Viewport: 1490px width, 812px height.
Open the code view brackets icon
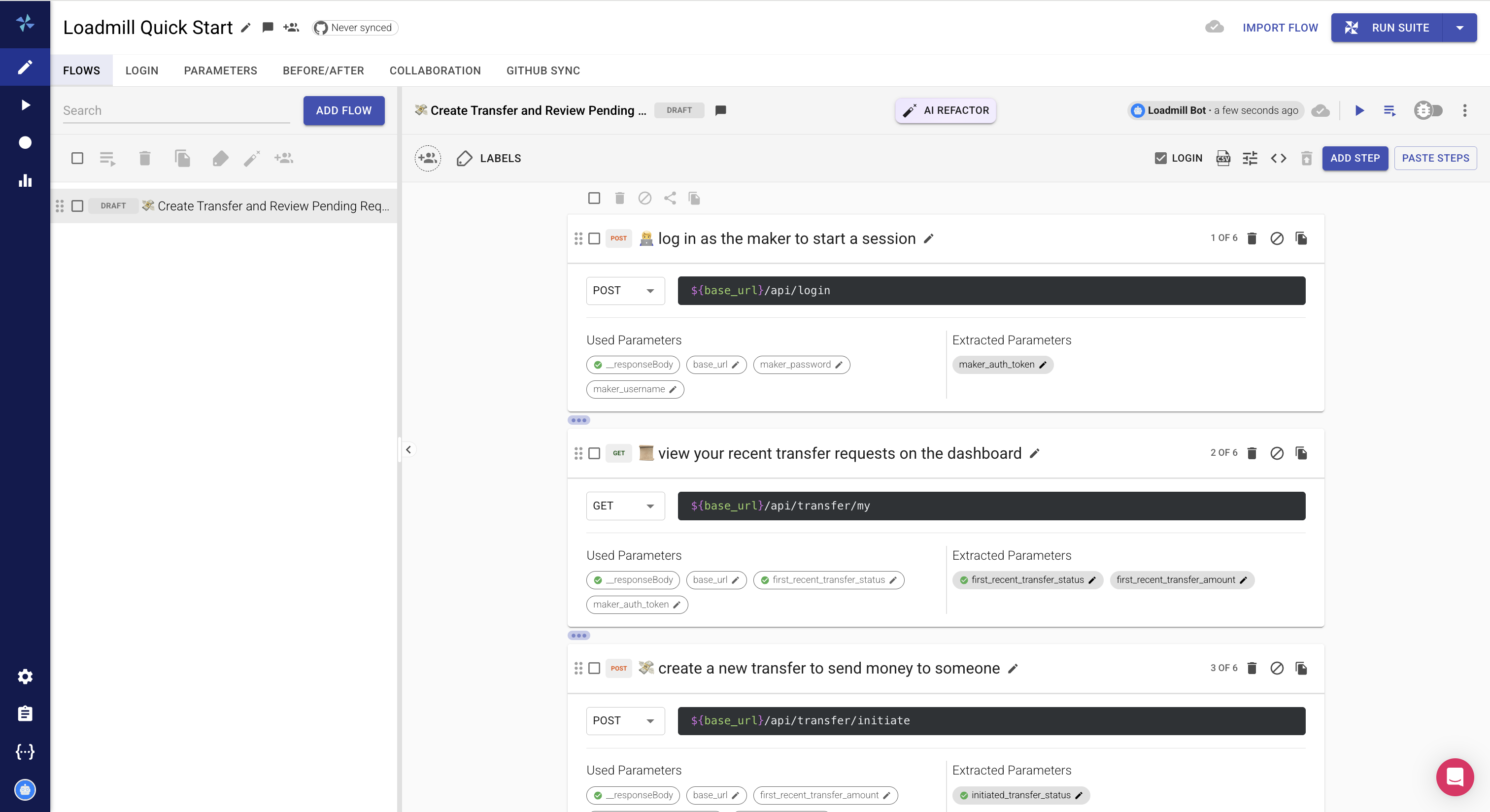pos(1278,158)
